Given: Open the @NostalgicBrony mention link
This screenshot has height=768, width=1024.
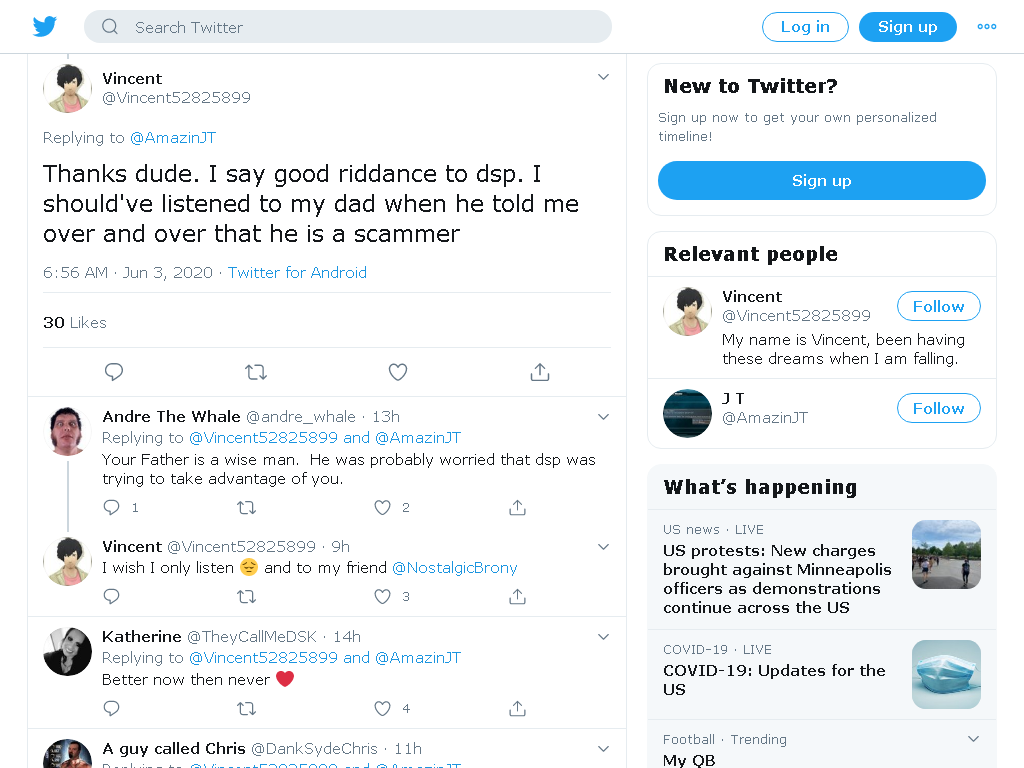Looking at the screenshot, I should coord(455,568).
